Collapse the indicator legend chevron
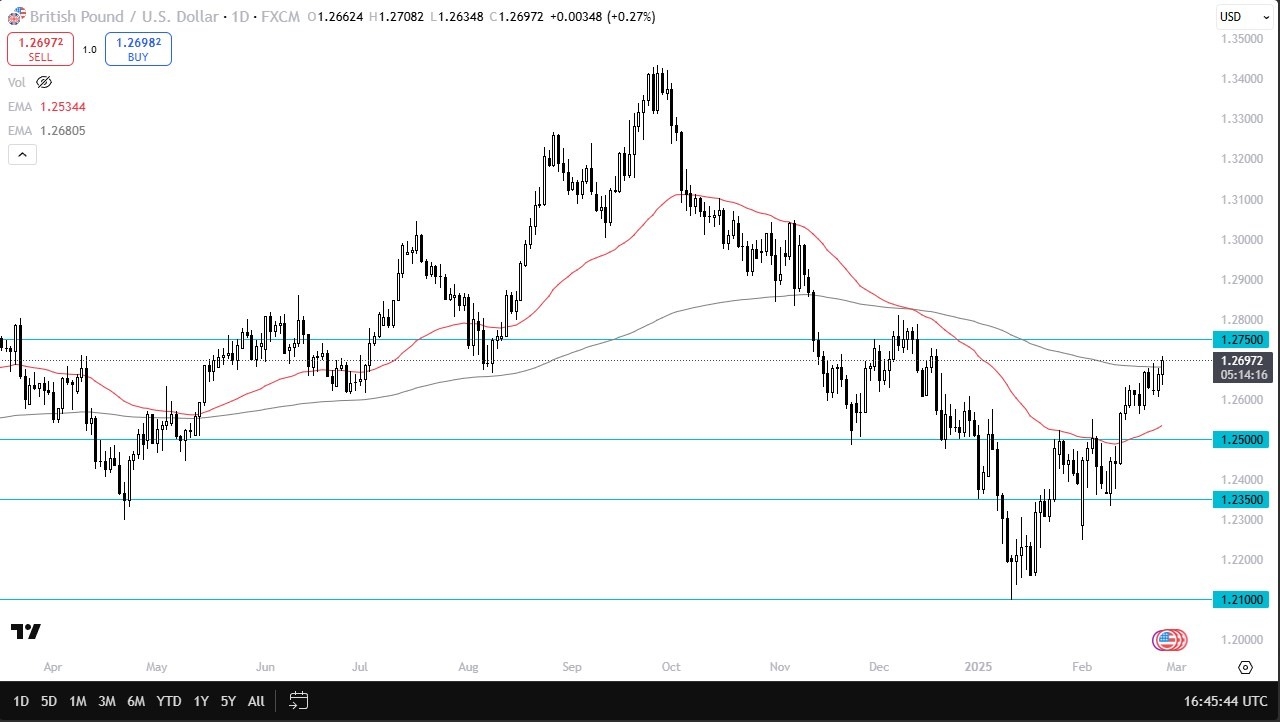This screenshot has width=1280, height=722. [x=22, y=154]
